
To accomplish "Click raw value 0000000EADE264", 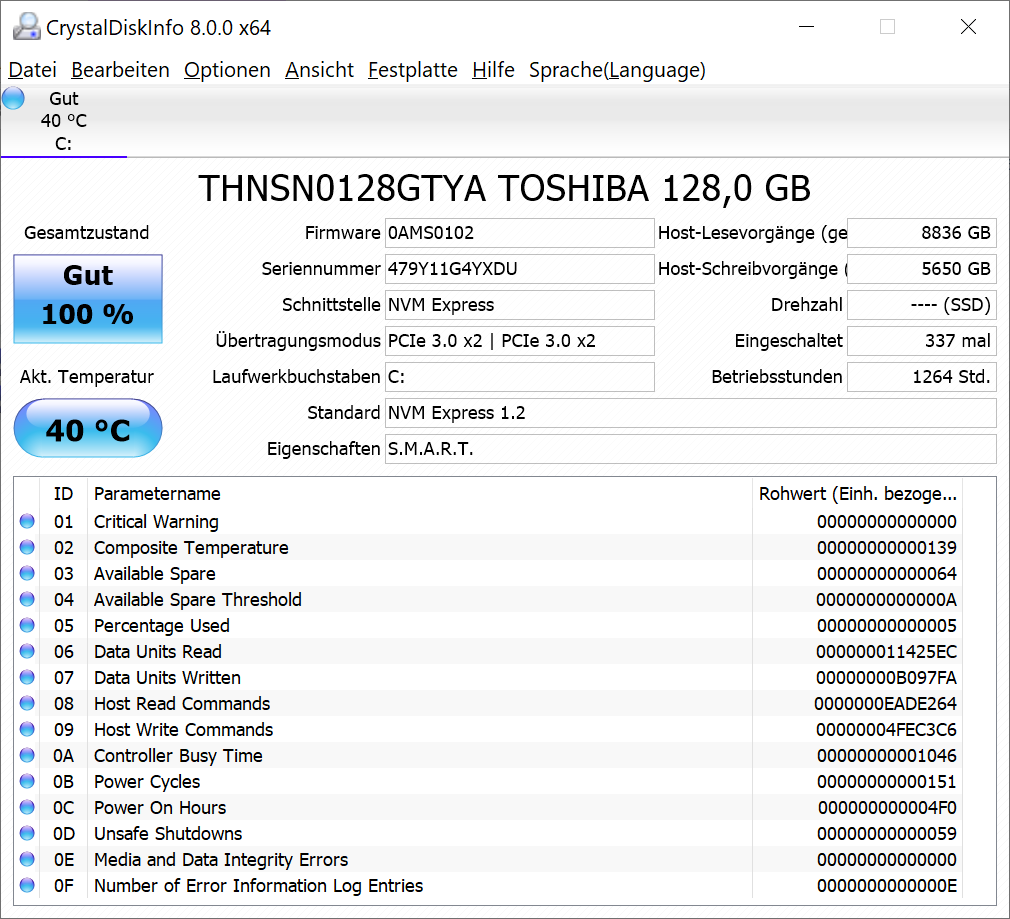I will coord(886,704).
